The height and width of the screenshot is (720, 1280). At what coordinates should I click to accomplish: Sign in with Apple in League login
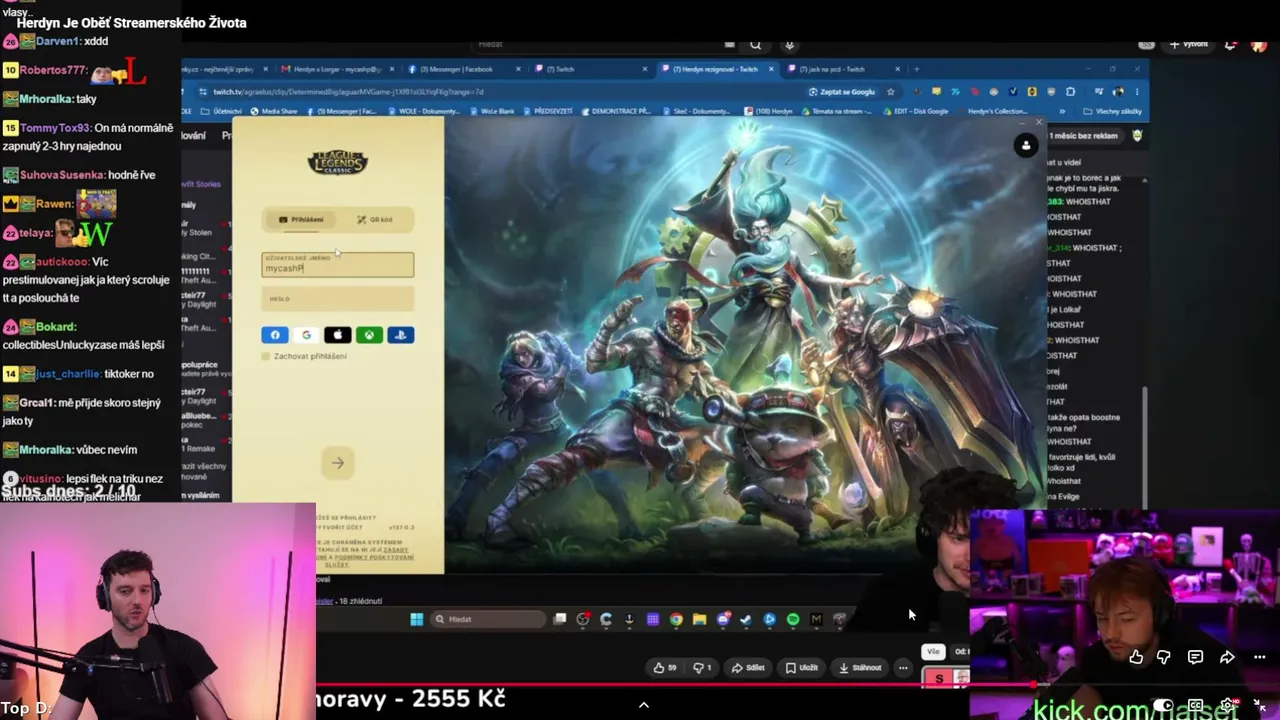coord(338,335)
